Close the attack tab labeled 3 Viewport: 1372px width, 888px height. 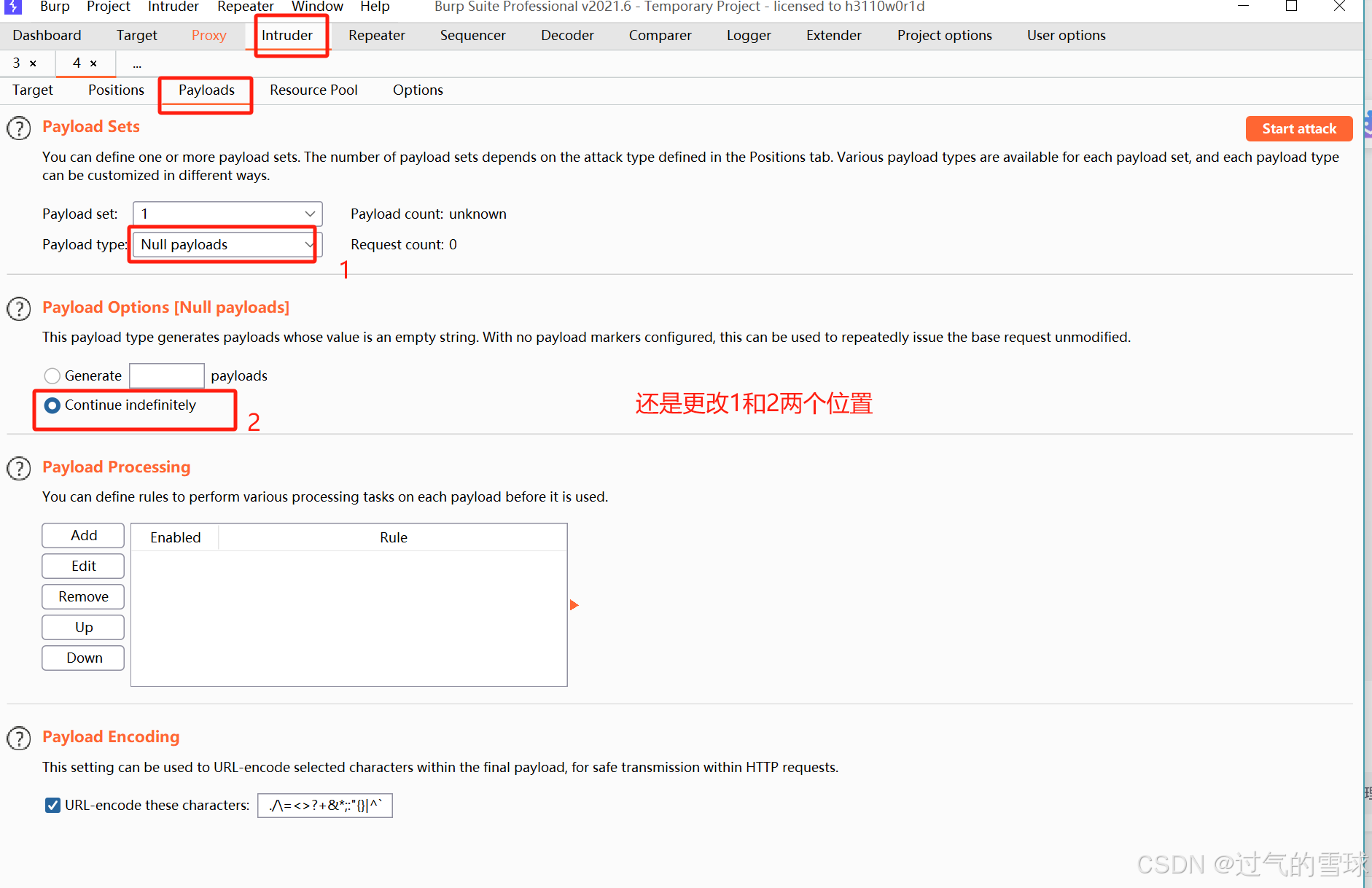tap(33, 63)
